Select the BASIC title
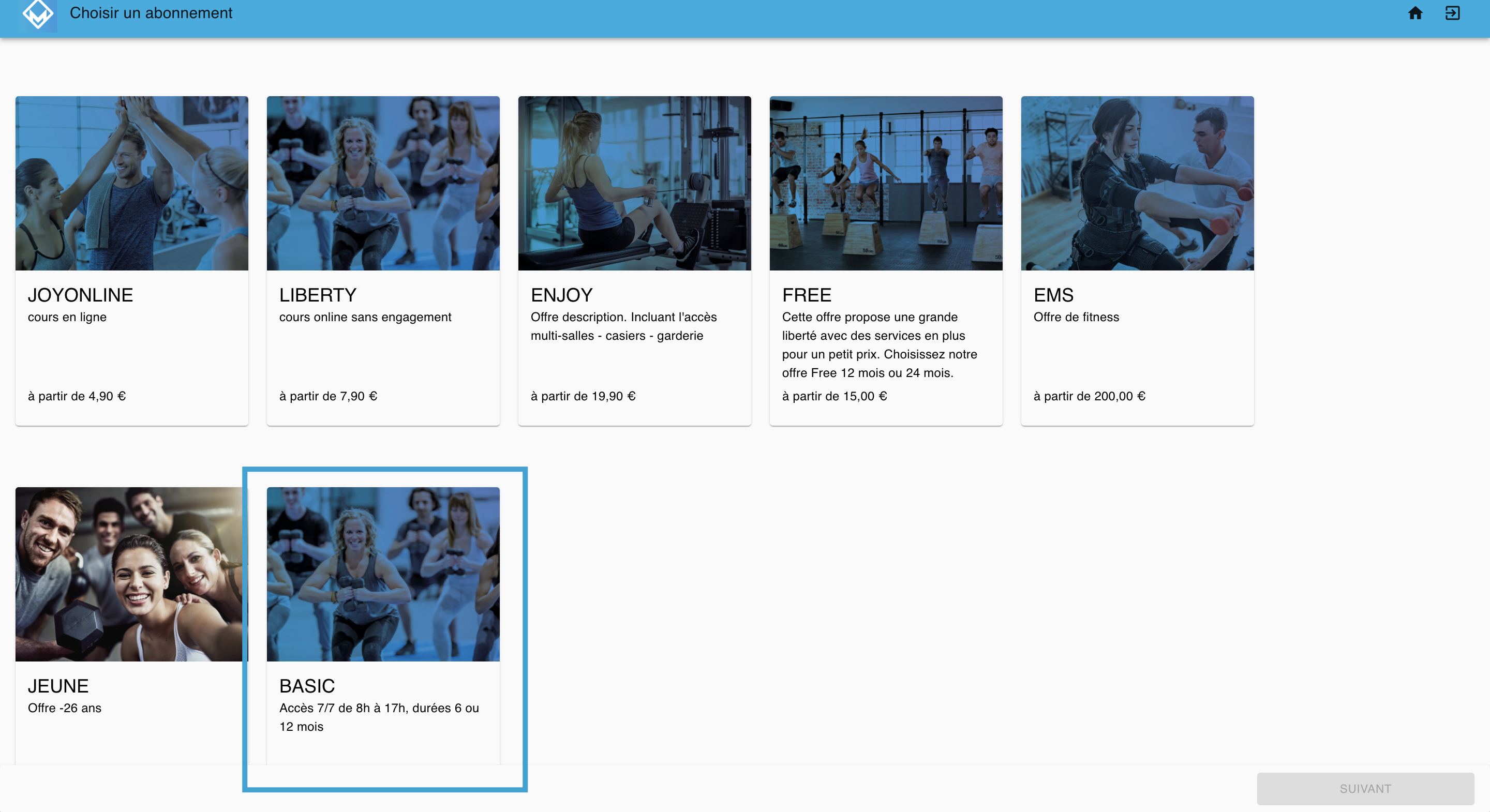 pyautogui.click(x=307, y=686)
